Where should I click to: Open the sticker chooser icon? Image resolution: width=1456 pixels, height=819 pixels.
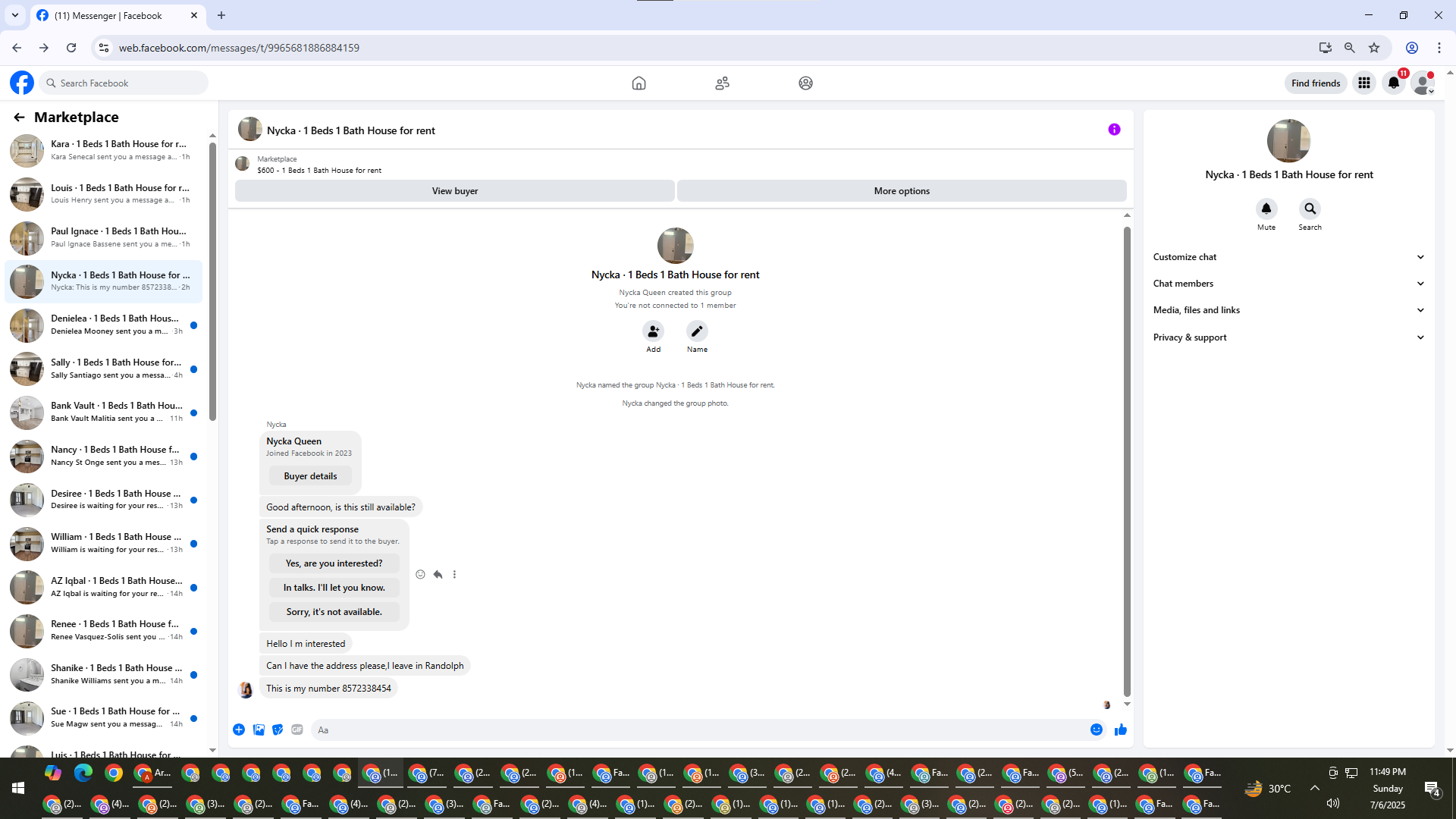pyautogui.click(x=278, y=730)
